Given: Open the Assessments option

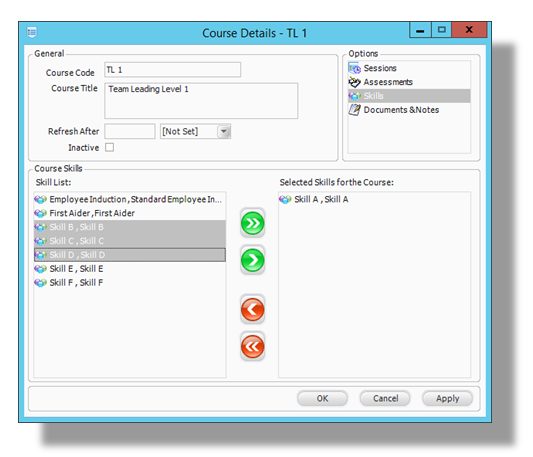Looking at the screenshot, I should [409, 82].
